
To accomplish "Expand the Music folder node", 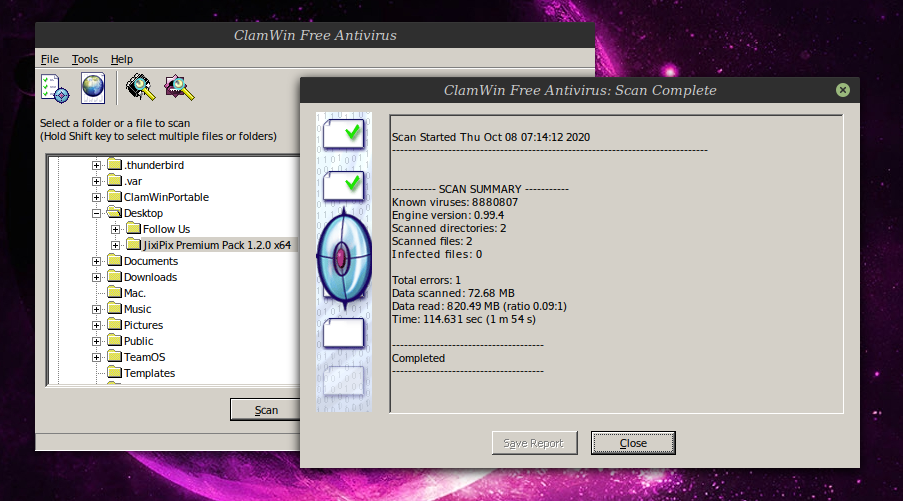I will coord(96,309).
